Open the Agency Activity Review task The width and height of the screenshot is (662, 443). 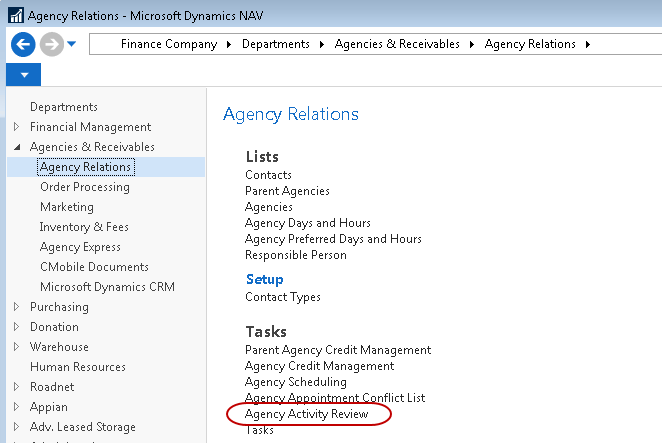click(306, 414)
